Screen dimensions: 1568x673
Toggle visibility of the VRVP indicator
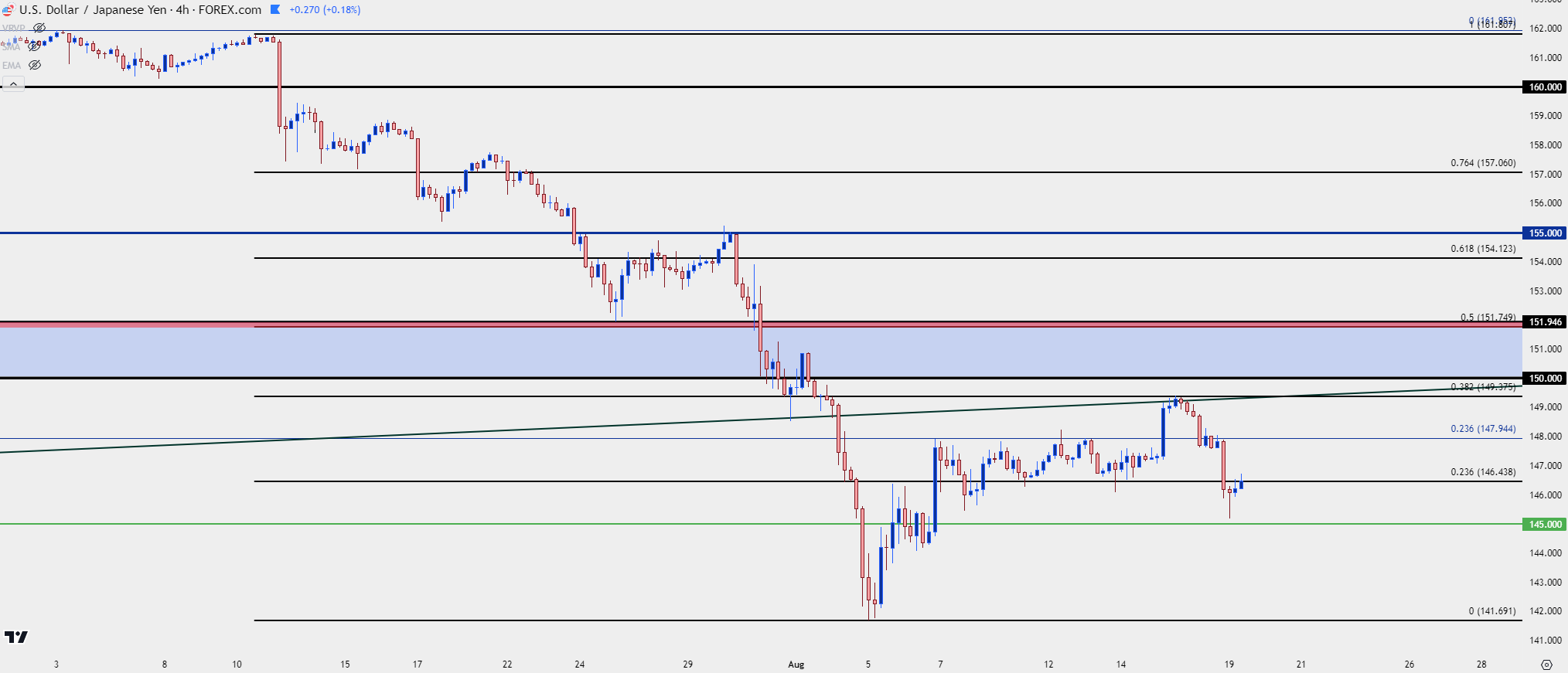[x=39, y=28]
